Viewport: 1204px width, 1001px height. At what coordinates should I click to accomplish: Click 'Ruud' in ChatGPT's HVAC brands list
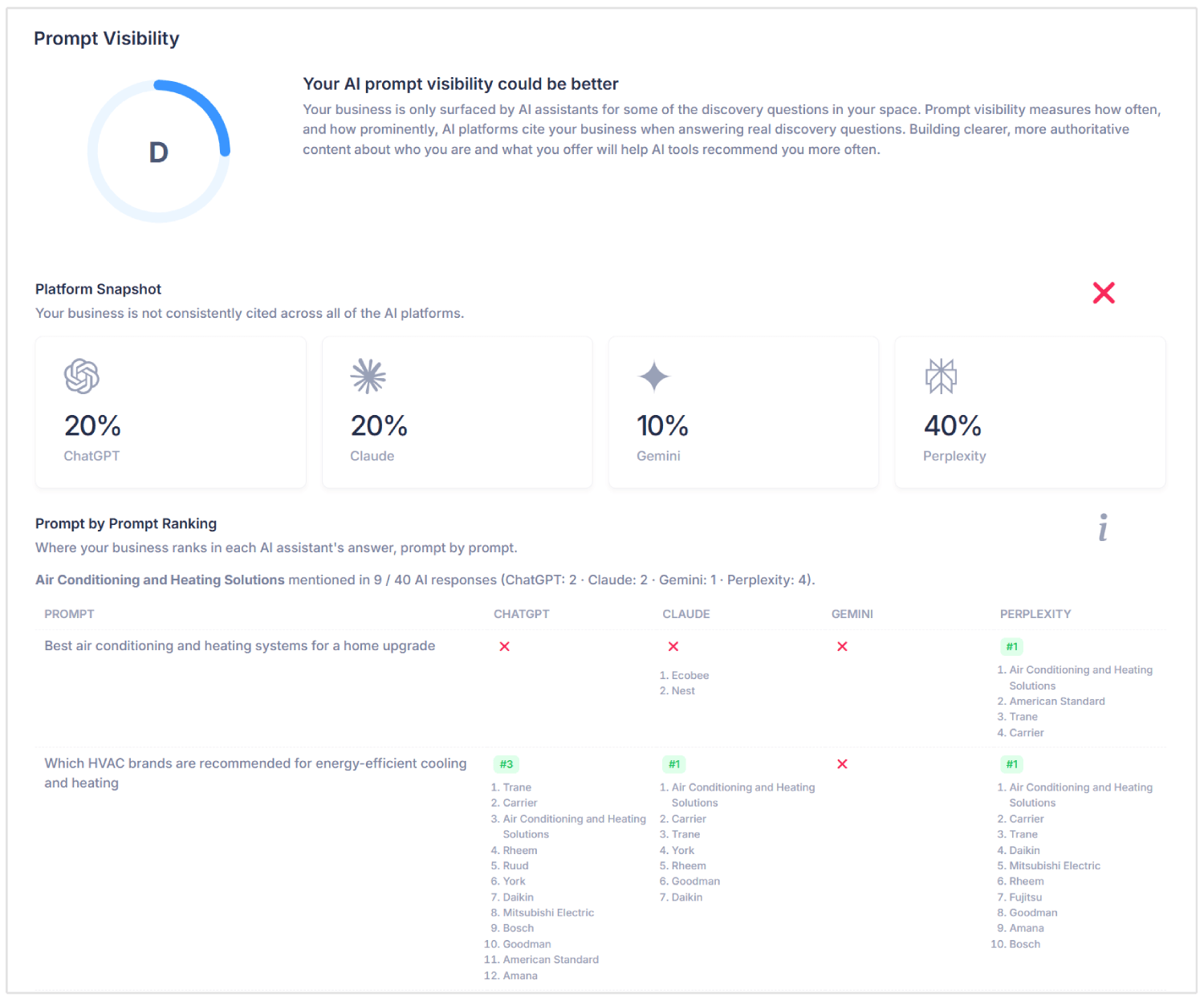tap(516, 866)
